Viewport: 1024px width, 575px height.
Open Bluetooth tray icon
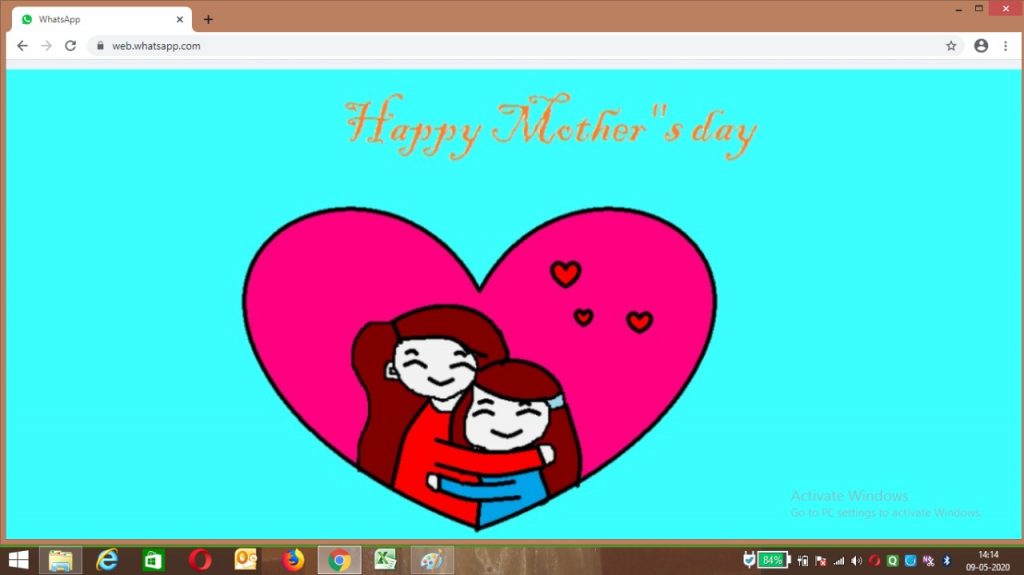tap(947, 561)
